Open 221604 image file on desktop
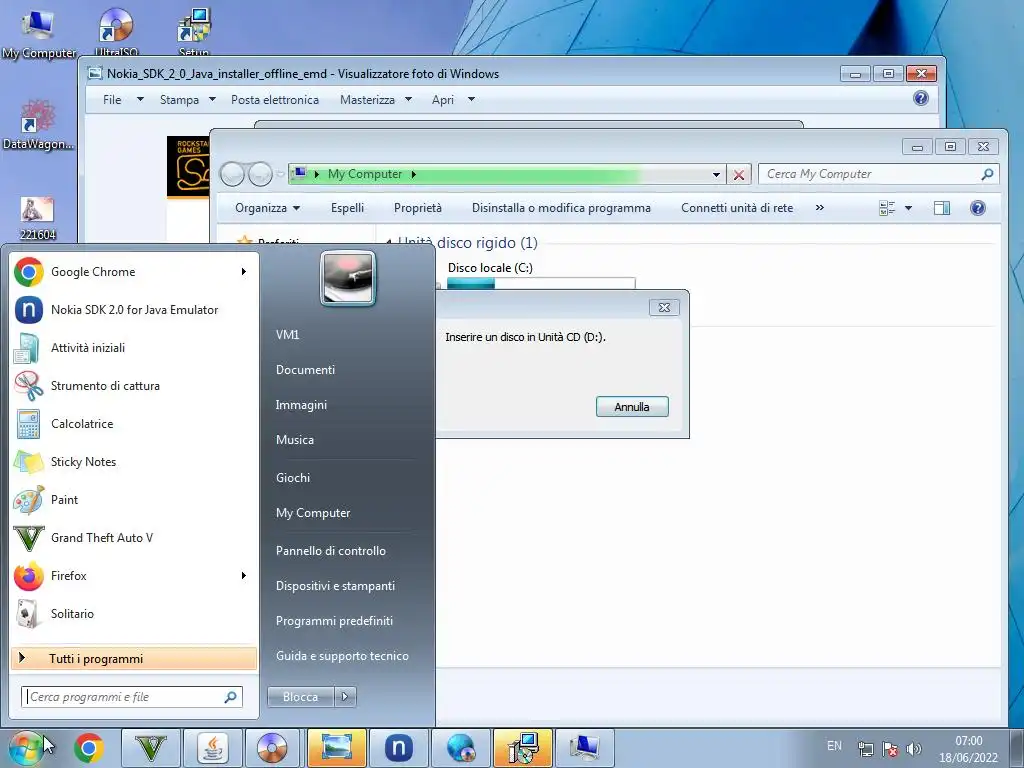 [37, 217]
